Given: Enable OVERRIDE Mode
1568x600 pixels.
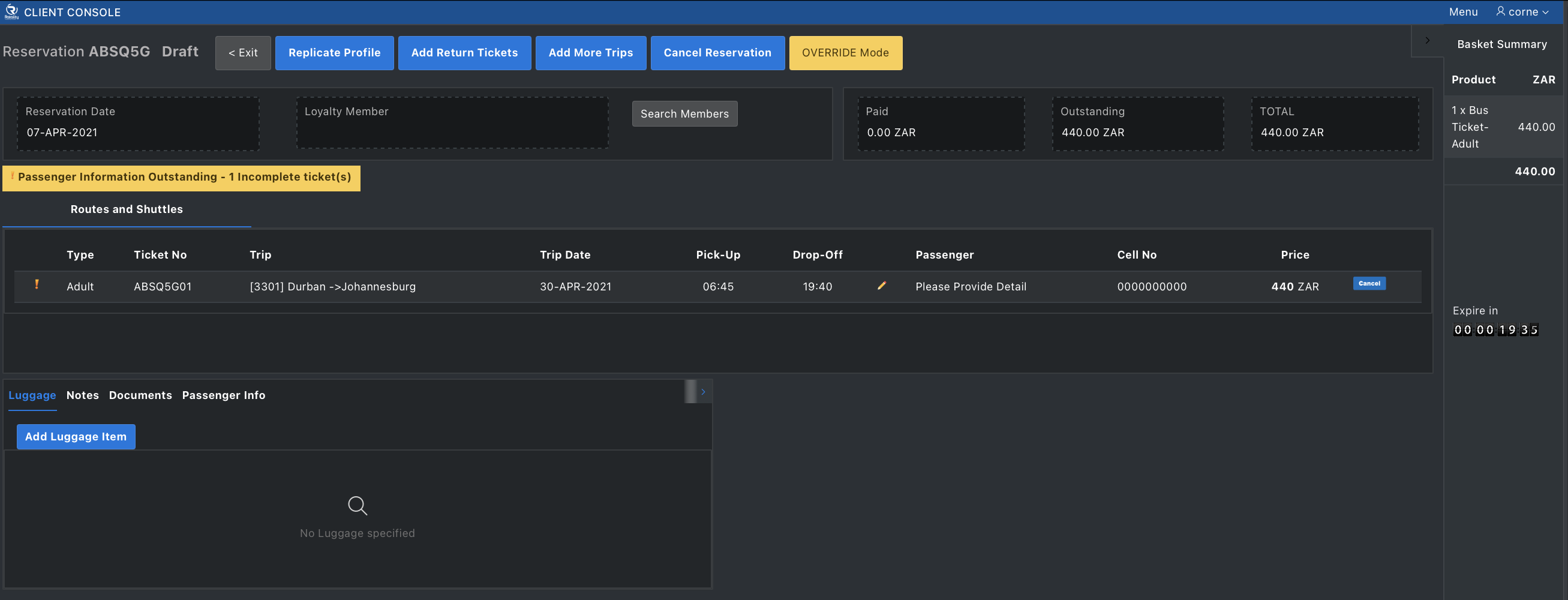Looking at the screenshot, I should coord(845,53).
